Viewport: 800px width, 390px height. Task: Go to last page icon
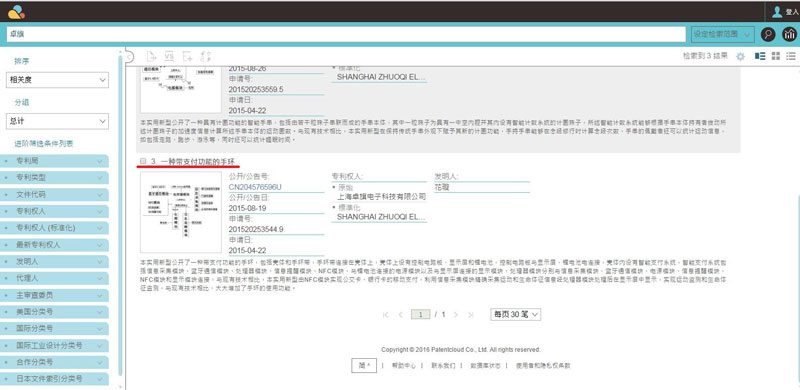(x=470, y=314)
